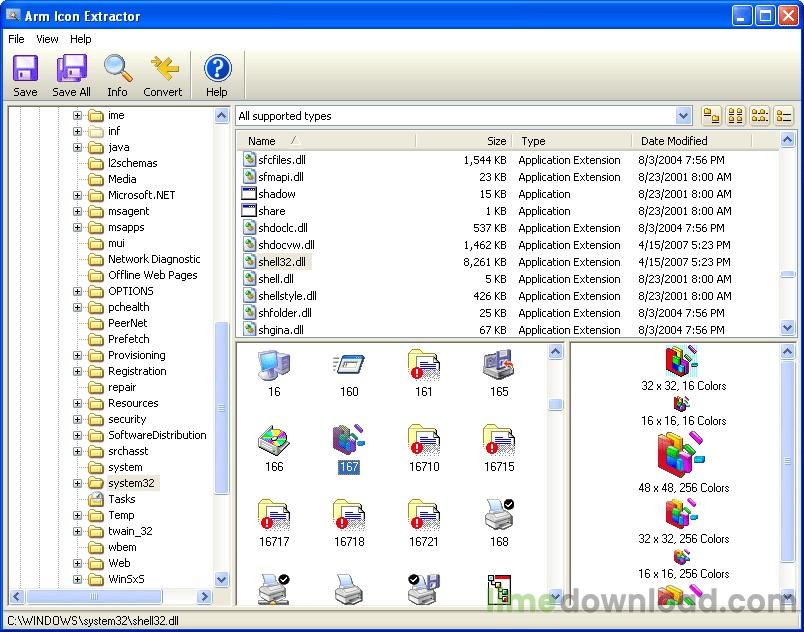The height and width of the screenshot is (632, 804).
Task: Select the Network Diagnostic folder
Action: pos(154,259)
